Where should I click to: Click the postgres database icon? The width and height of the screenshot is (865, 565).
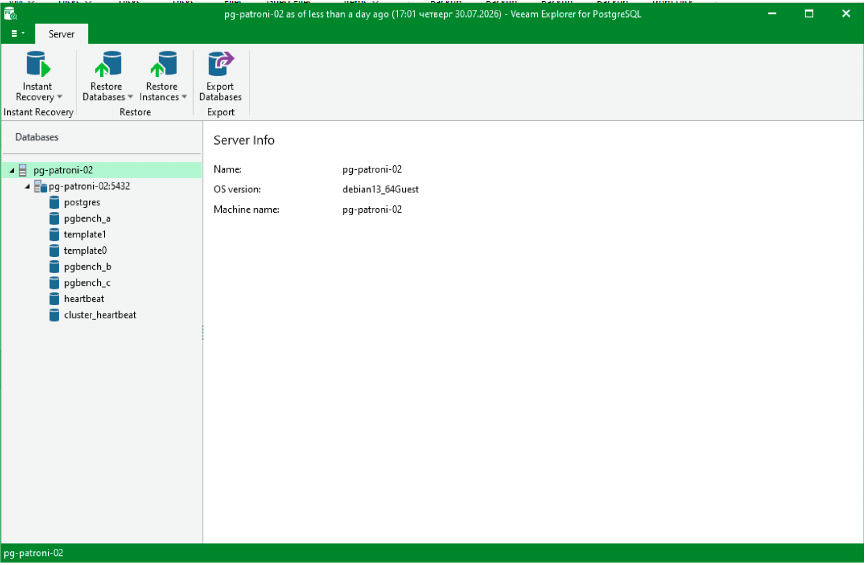54,202
